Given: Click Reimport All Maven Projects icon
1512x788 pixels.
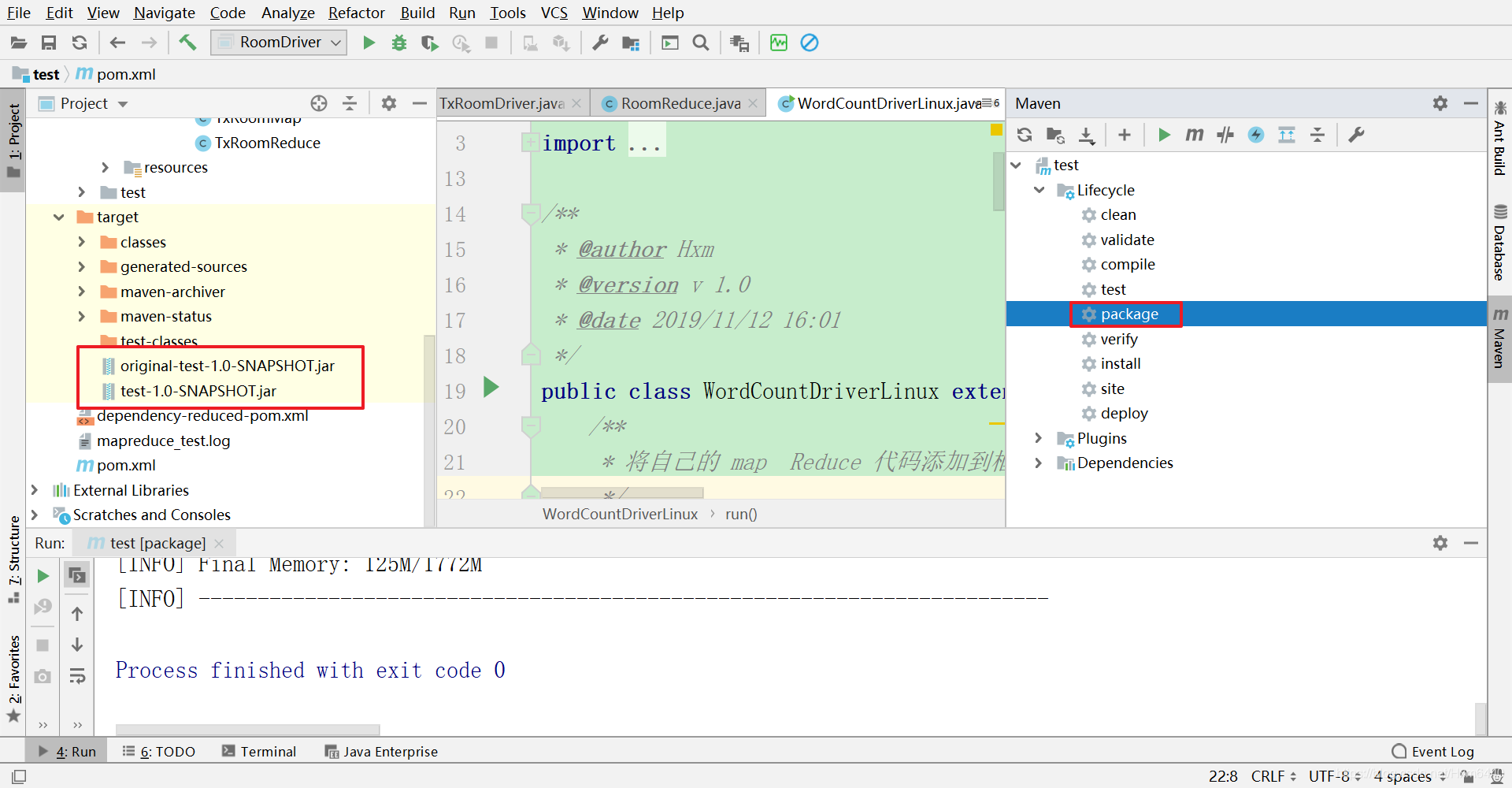Looking at the screenshot, I should tap(1025, 135).
